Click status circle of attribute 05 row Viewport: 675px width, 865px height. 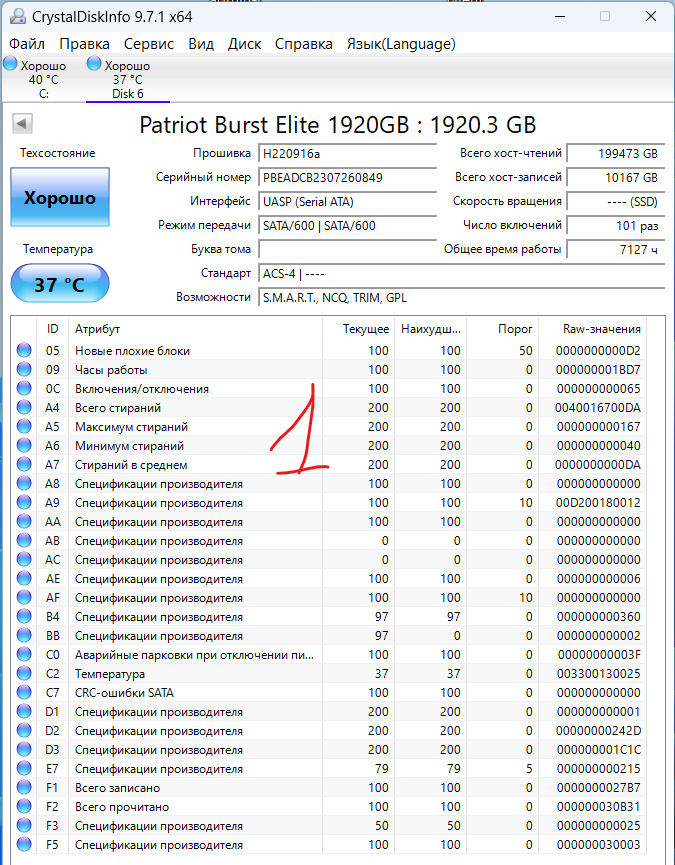point(24,350)
